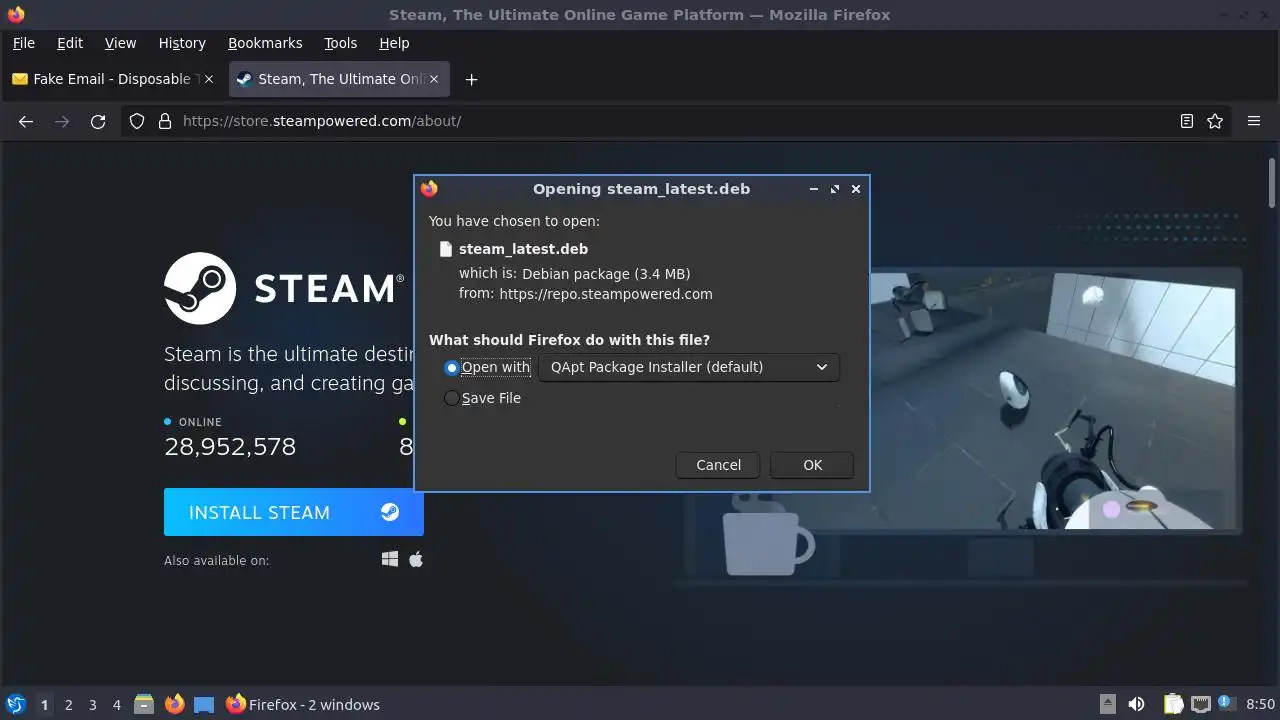1280x720 pixels.
Task: Toggle reader view icon
Action: click(1186, 121)
